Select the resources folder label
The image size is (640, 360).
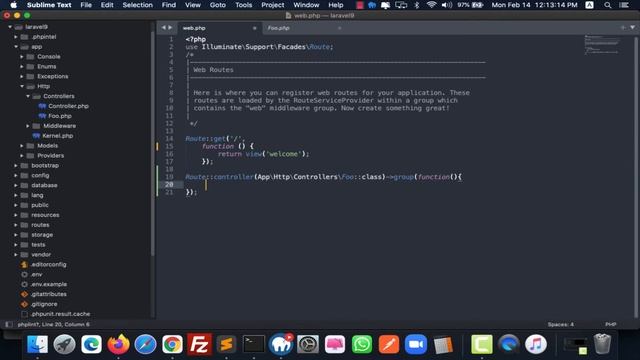tap(45, 215)
